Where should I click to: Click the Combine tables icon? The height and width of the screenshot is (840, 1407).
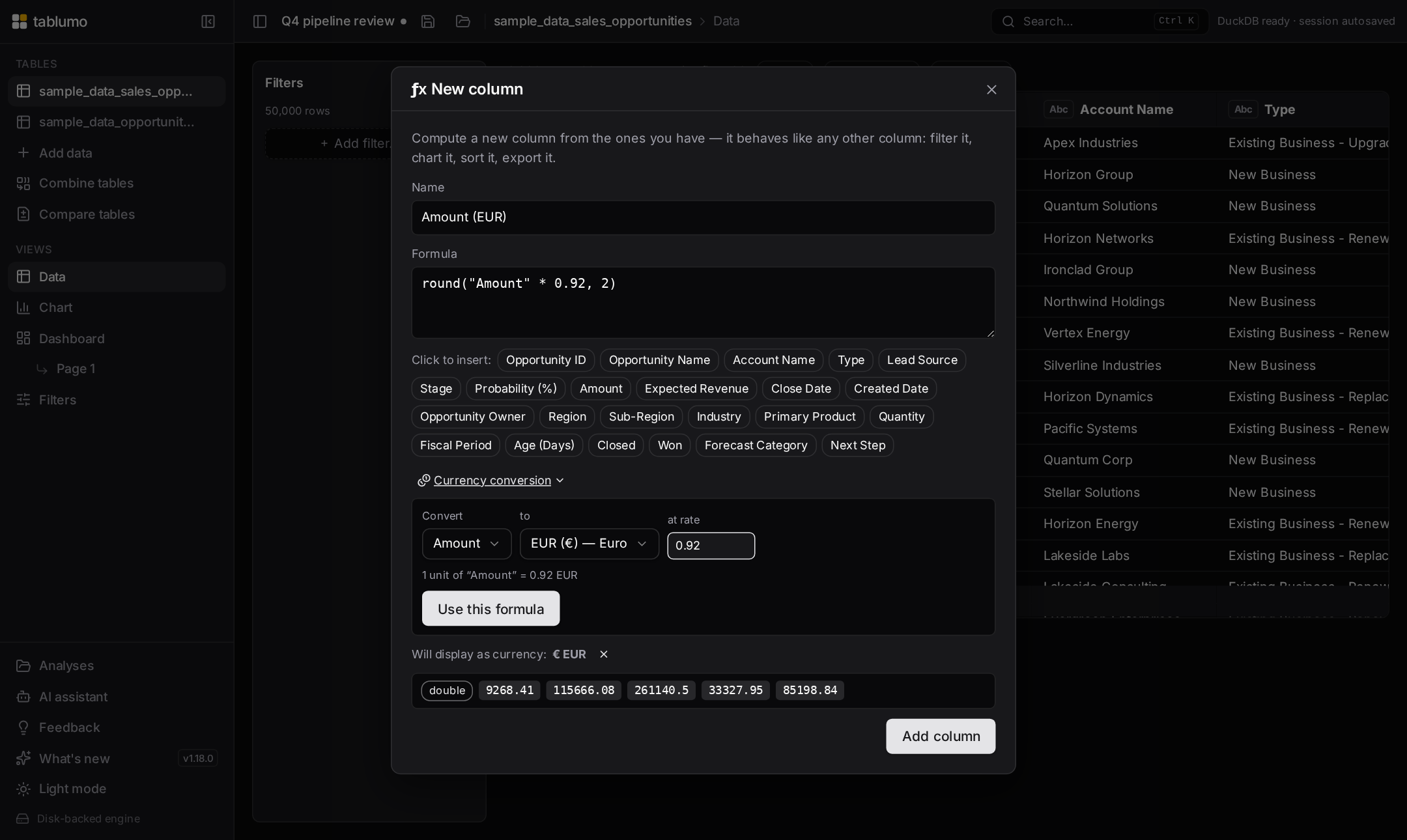coord(23,184)
